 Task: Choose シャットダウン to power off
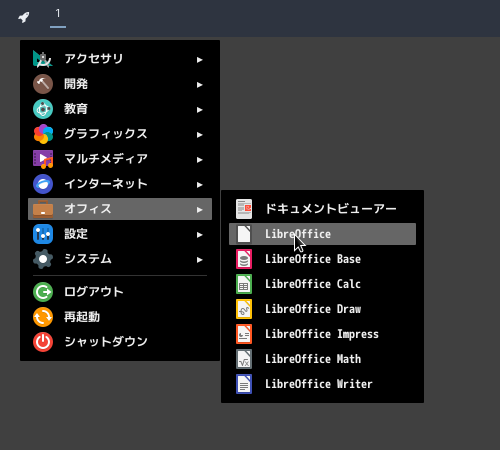click(x=120, y=342)
